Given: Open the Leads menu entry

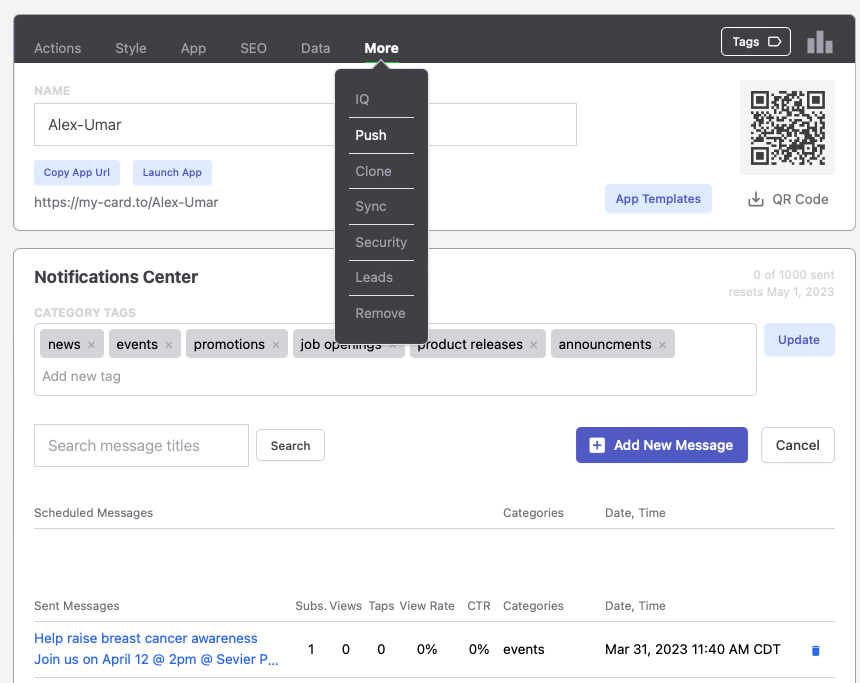Looking at the screenshot, I should (374, 277).
